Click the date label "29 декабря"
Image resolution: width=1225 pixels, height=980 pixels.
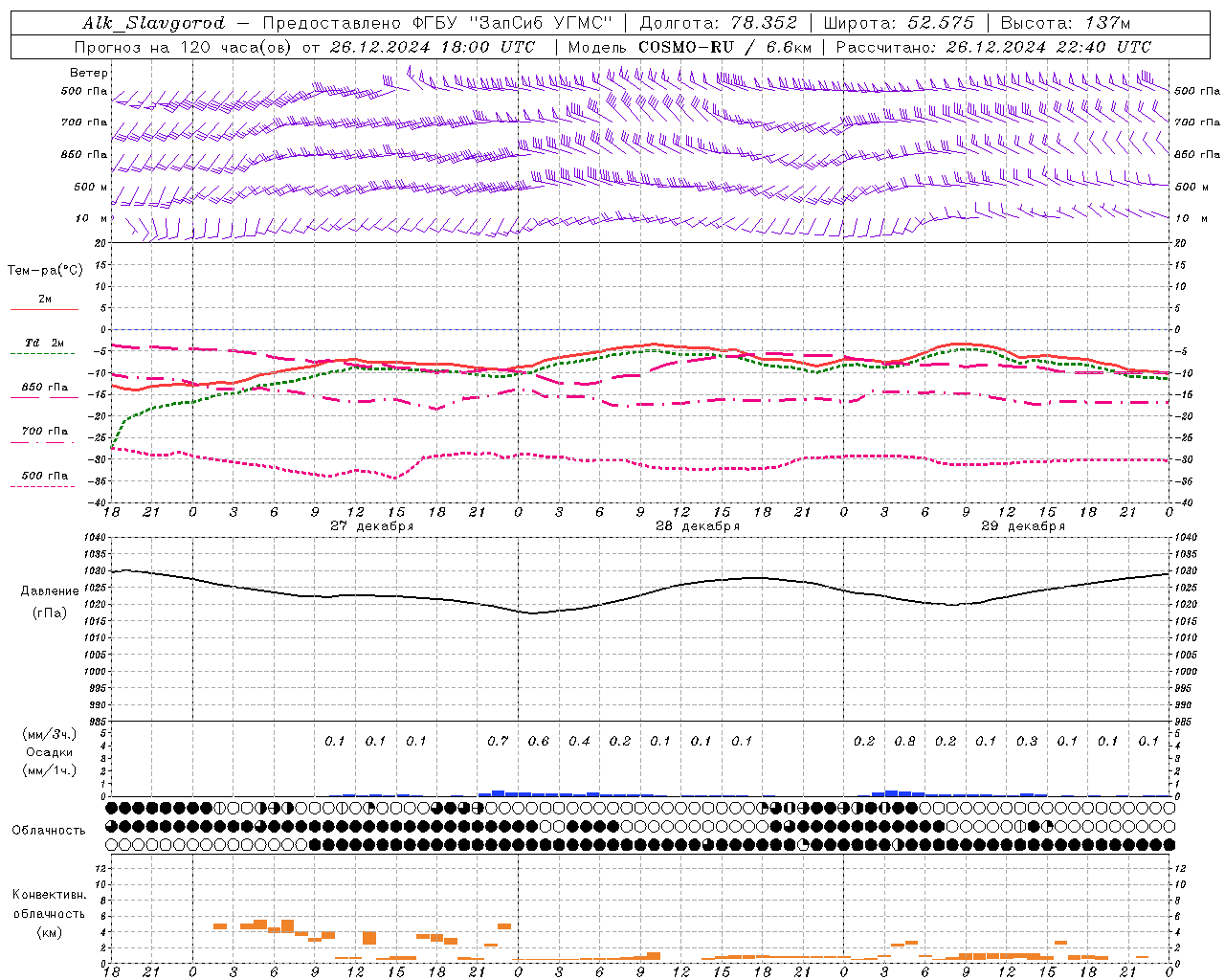(1023, 526)
